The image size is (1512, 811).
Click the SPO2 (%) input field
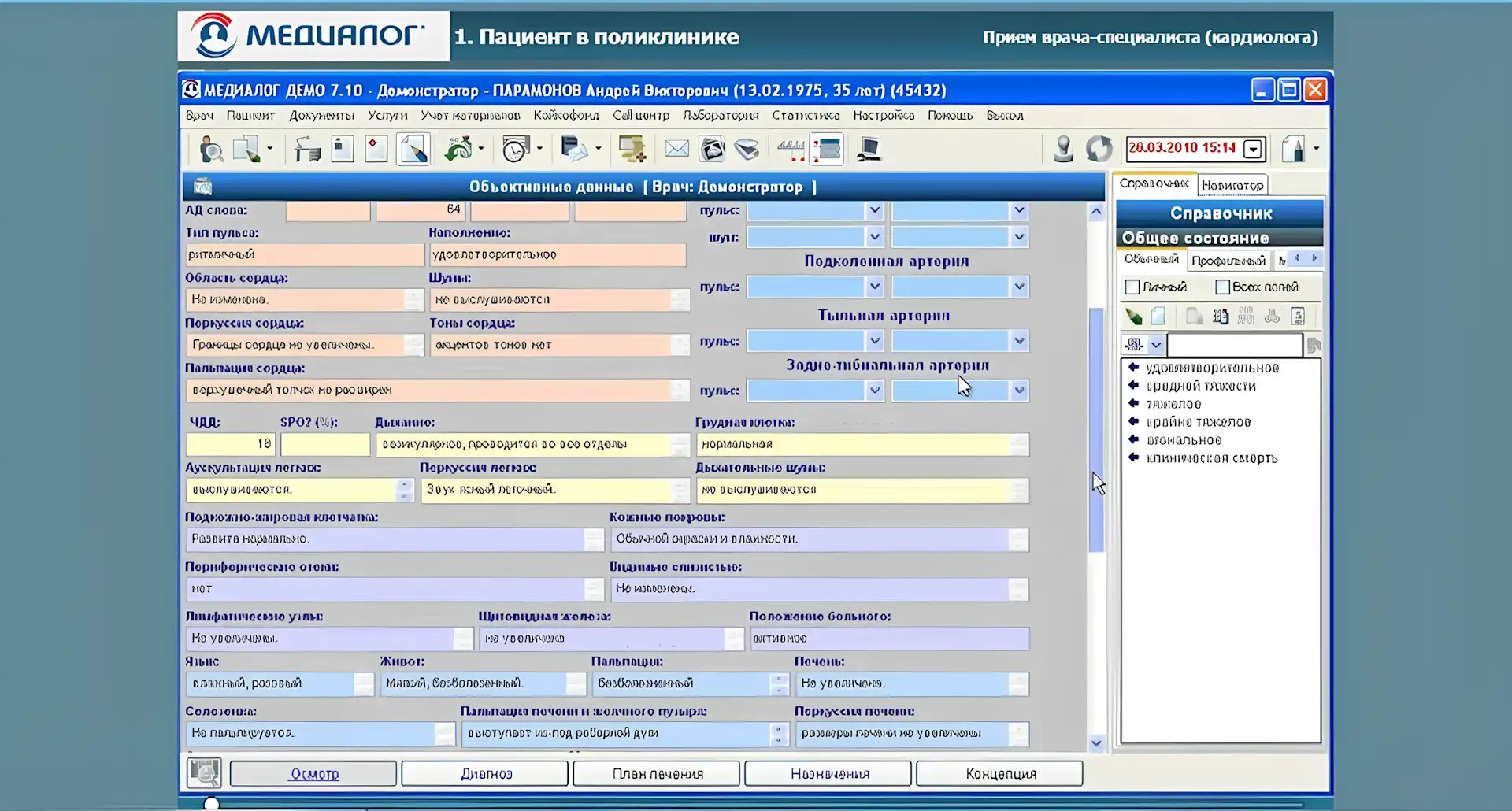[325, 444]
